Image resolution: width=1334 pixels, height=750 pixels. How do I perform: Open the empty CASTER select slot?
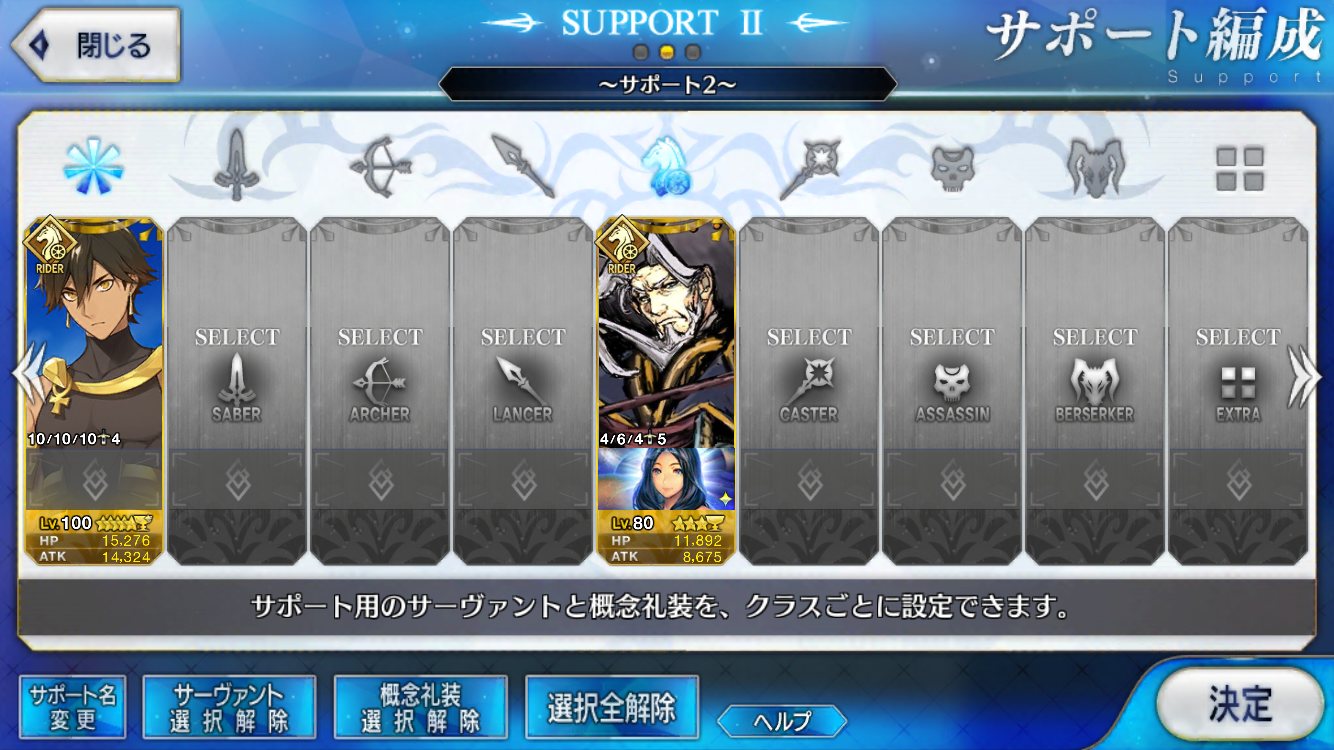pyautogui.click(x=809, y=392)
